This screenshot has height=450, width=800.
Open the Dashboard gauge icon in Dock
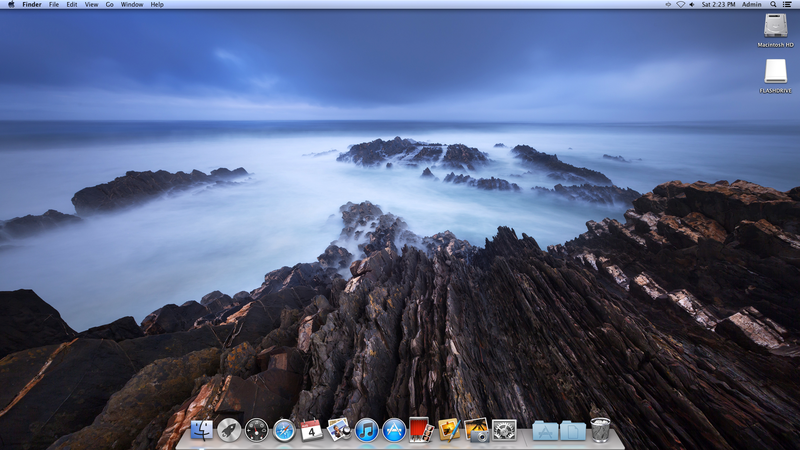(x=257, y=430)
